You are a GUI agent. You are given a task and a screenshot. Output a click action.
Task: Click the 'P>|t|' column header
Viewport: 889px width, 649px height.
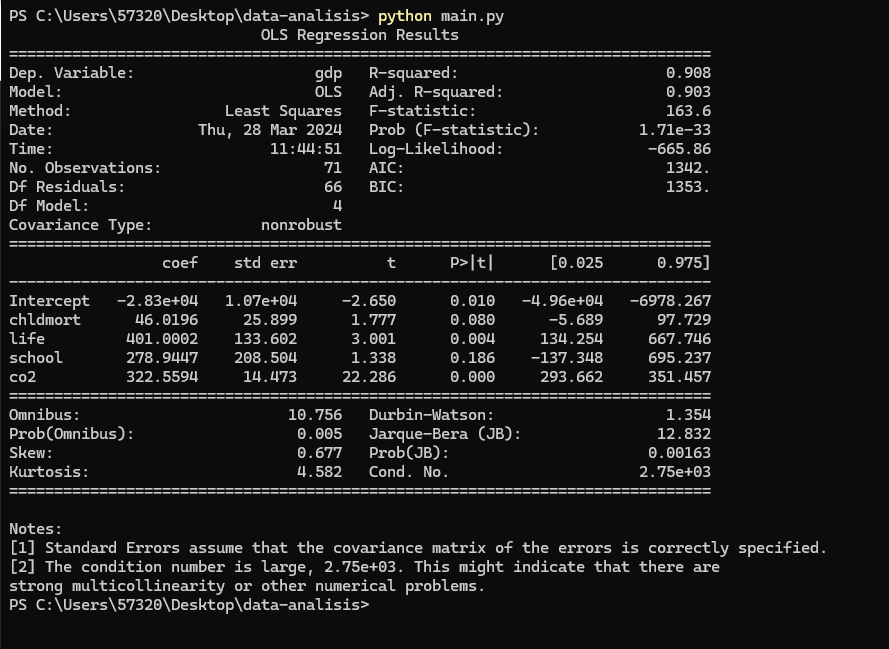(472, 263)
